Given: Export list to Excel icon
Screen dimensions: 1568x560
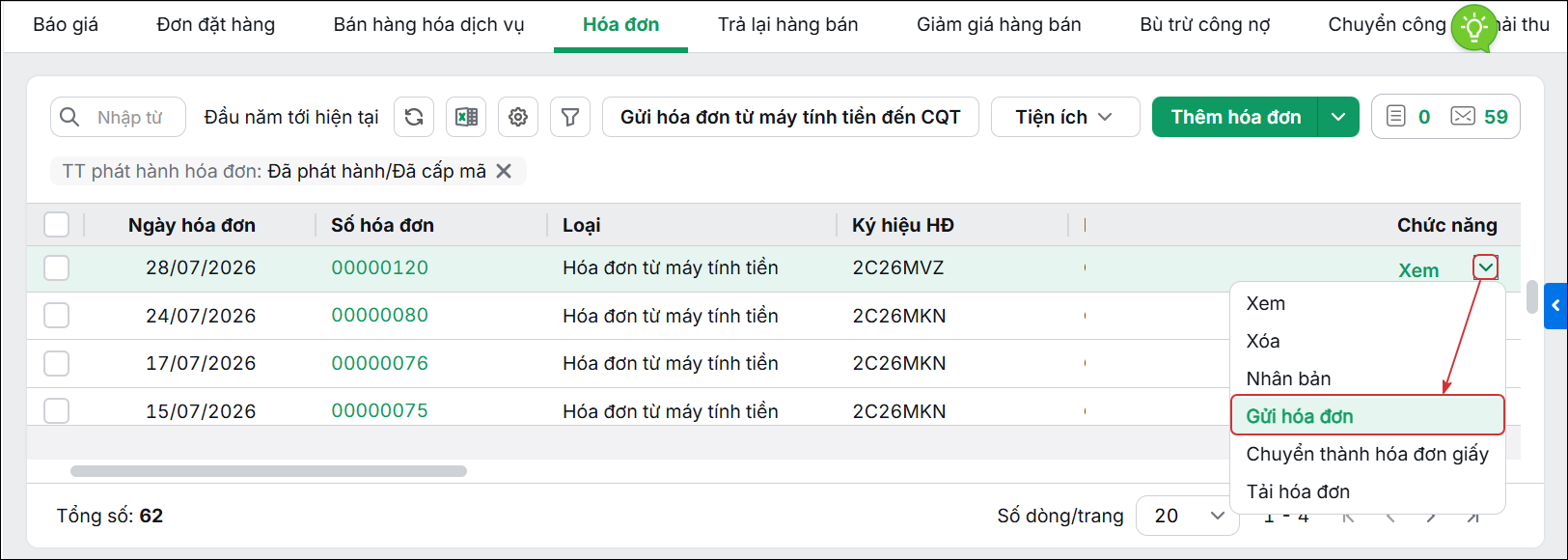Looking at the screenshot, I should [x=466, y=117].
